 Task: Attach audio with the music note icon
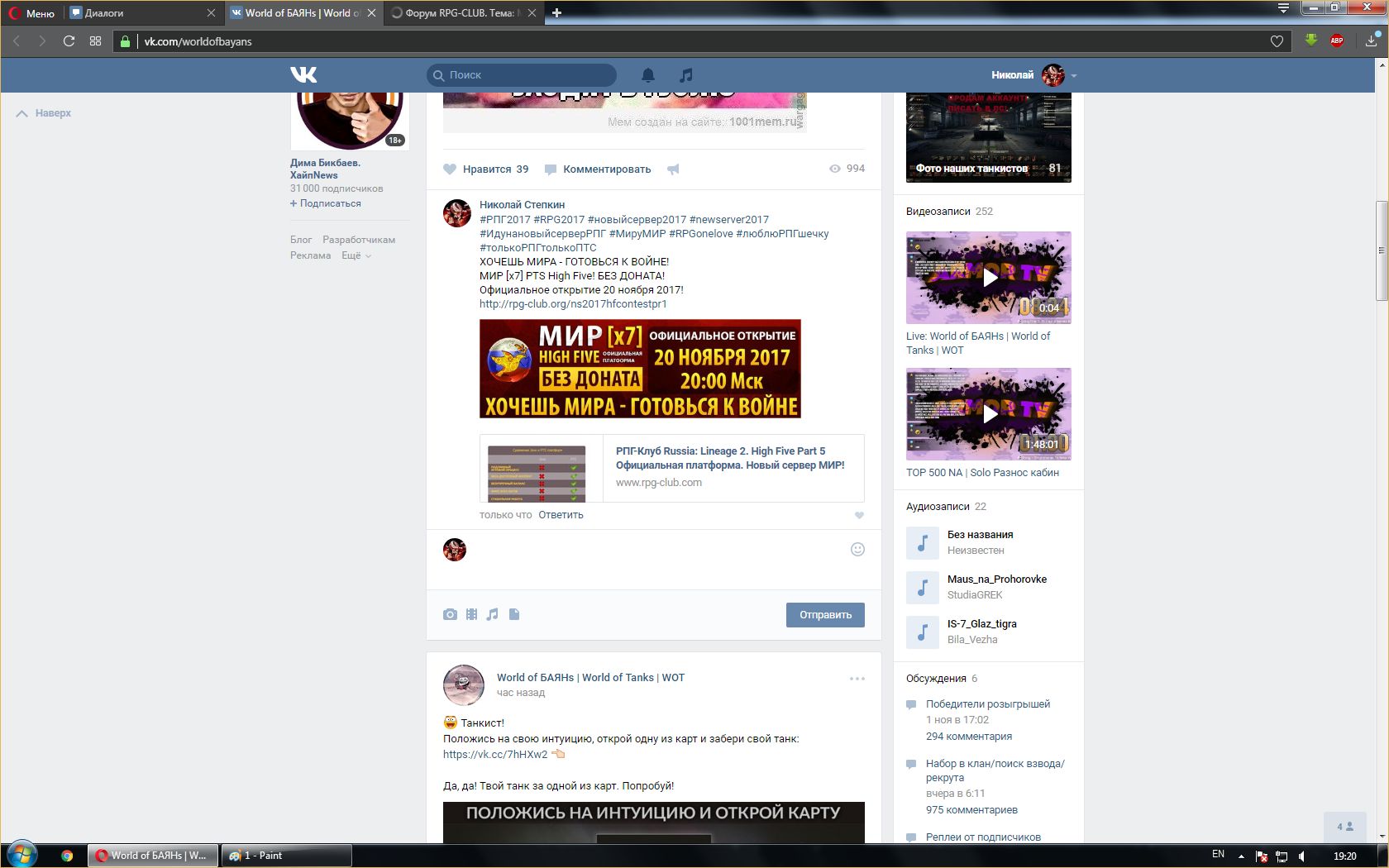pos(493,614)
